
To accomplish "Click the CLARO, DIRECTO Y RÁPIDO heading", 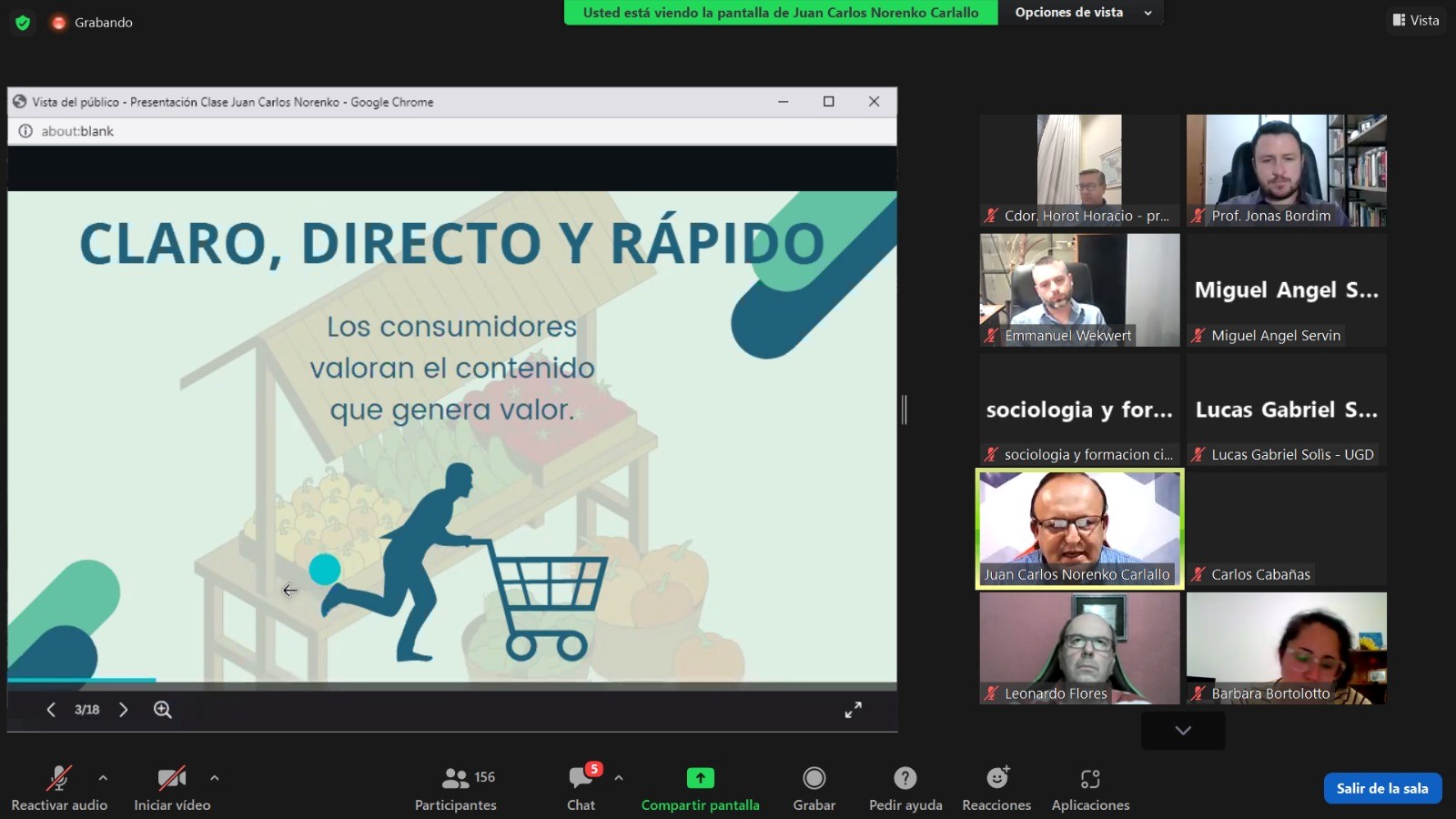I will tap(452, 244).
